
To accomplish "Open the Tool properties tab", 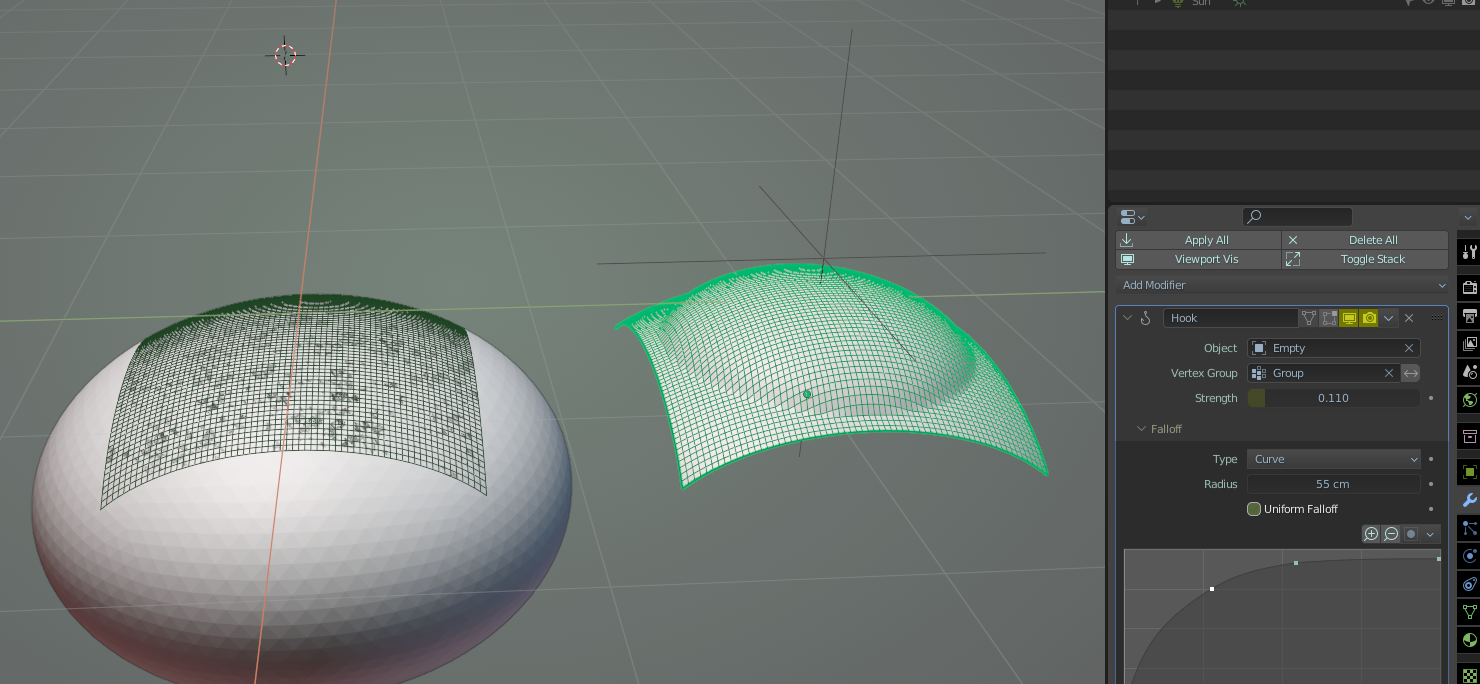I will 1469,252.
